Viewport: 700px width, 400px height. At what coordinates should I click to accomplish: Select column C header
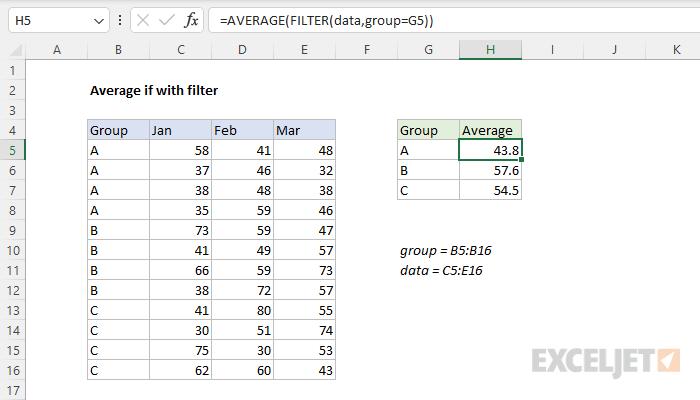[x=180, y=50]
